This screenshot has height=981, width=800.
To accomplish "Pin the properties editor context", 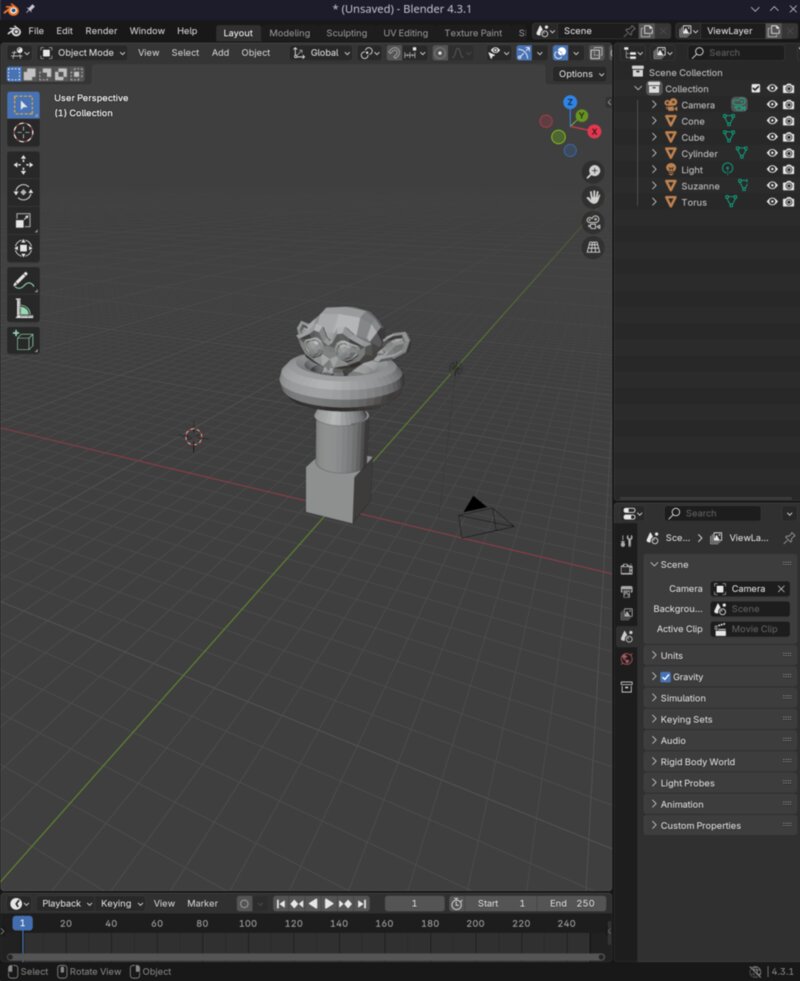I will tap(789, 538).
